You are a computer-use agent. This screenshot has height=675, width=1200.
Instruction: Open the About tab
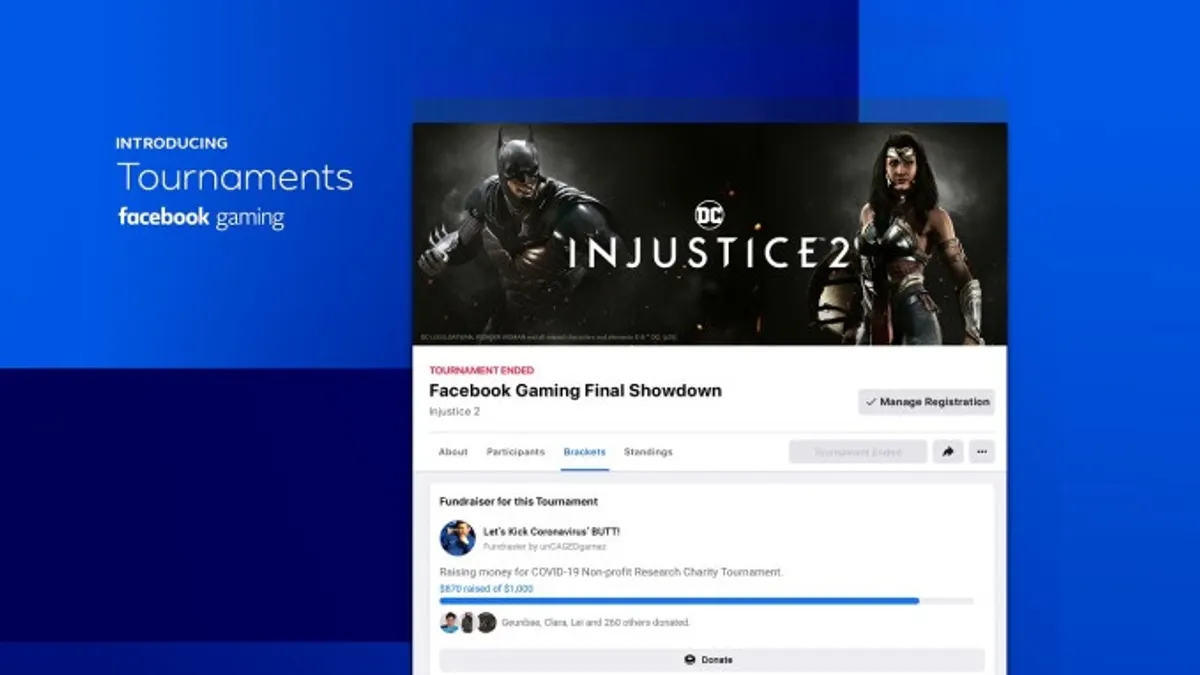click(x=453, y=452)
